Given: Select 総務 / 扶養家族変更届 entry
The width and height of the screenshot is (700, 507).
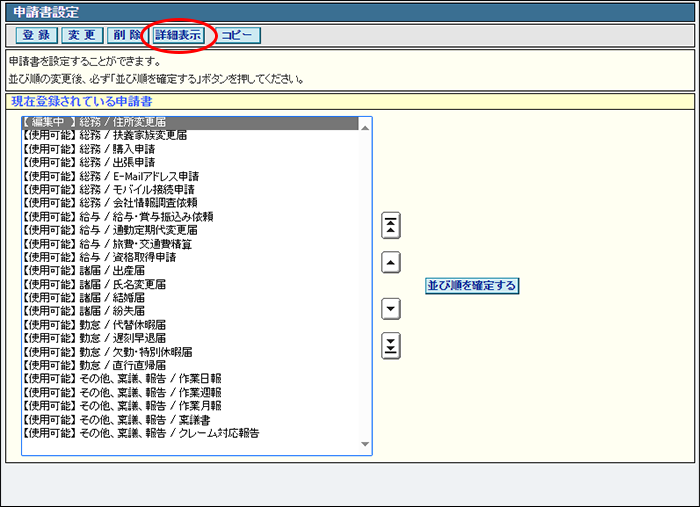Looking at the screenshot, I should click(190, 135).
